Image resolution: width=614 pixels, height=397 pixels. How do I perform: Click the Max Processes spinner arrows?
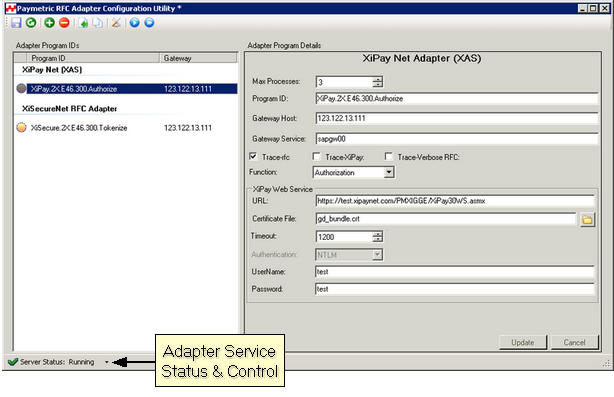click(x=377, y=82)
